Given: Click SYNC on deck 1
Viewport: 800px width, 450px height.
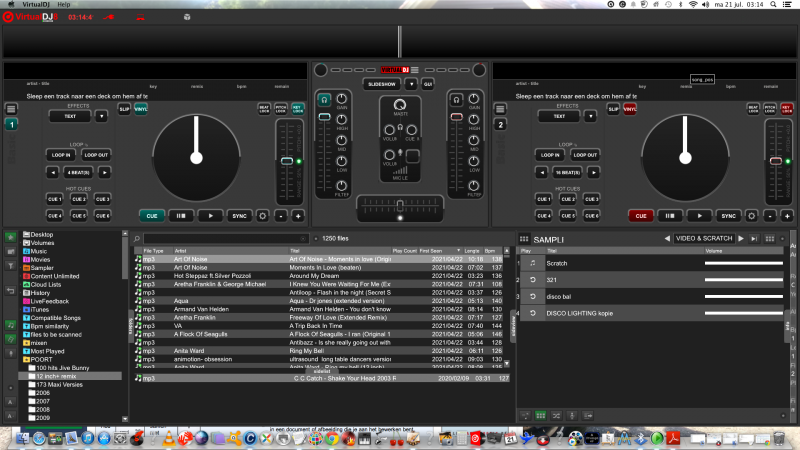Looking at the screenshot, I should pos(239,216).
